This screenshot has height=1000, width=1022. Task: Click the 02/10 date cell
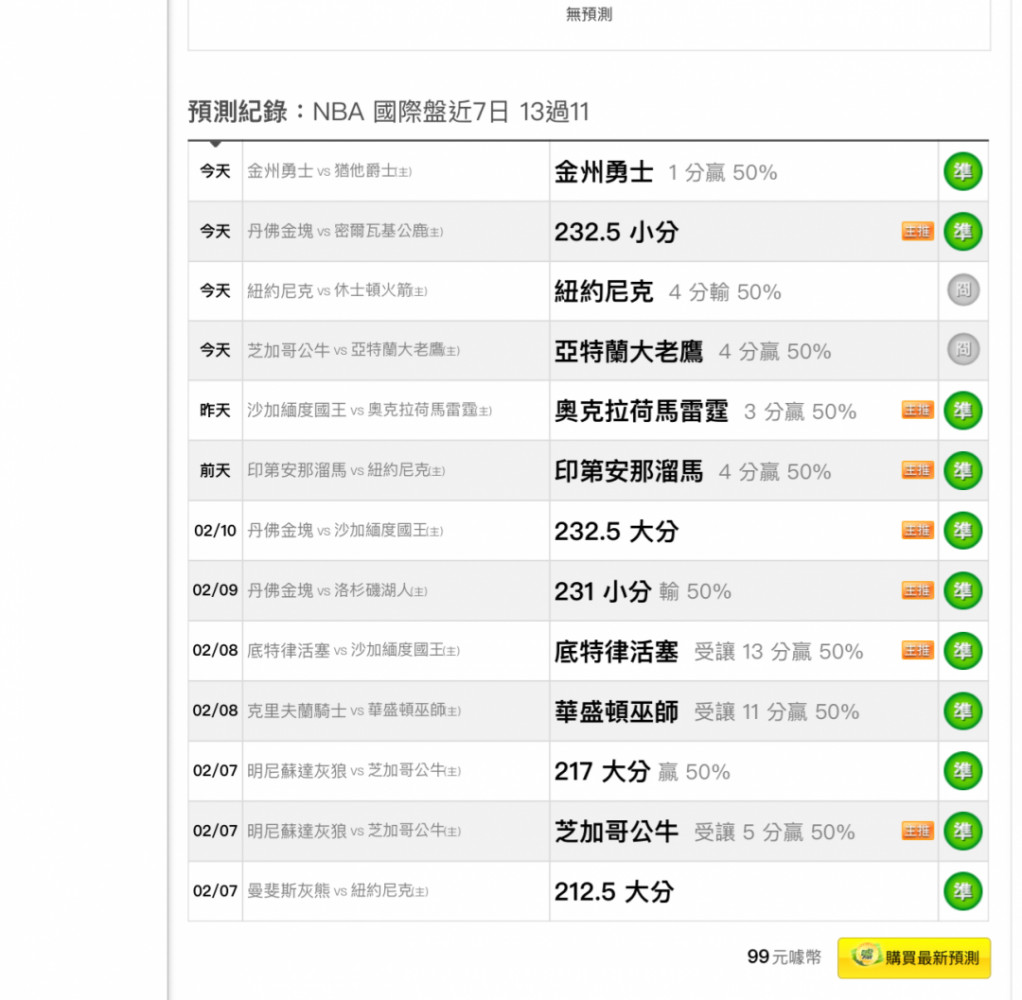coord(215,531)
